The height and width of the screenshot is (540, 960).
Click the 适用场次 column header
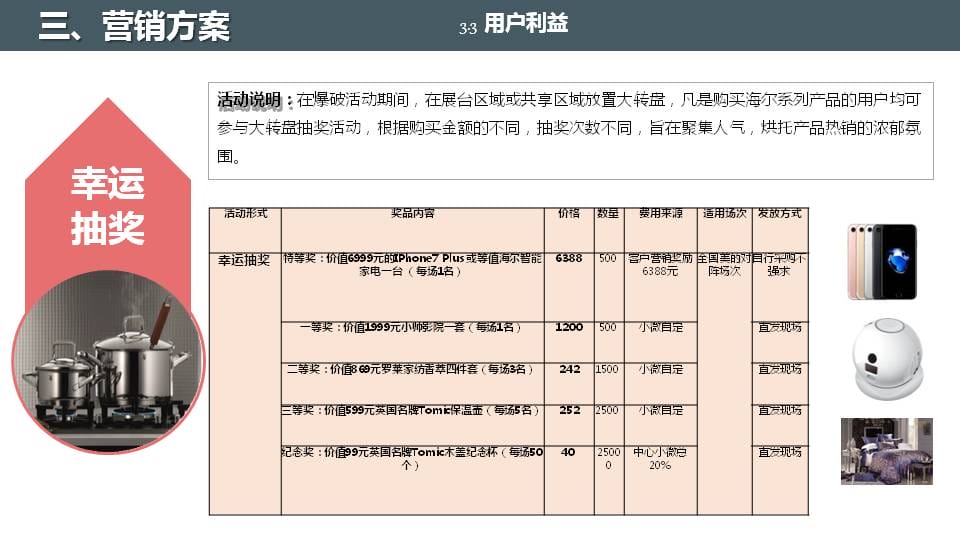[x=724, y=213]
